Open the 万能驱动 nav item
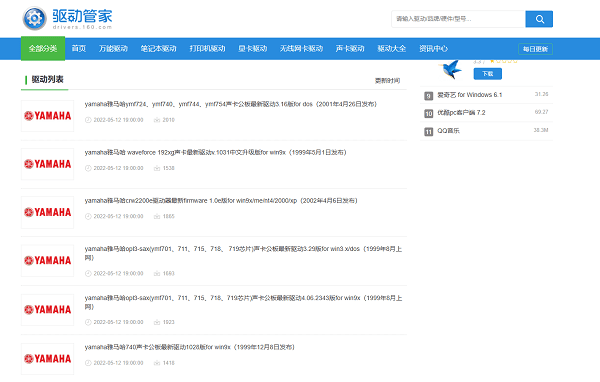 tap(113, 49)
